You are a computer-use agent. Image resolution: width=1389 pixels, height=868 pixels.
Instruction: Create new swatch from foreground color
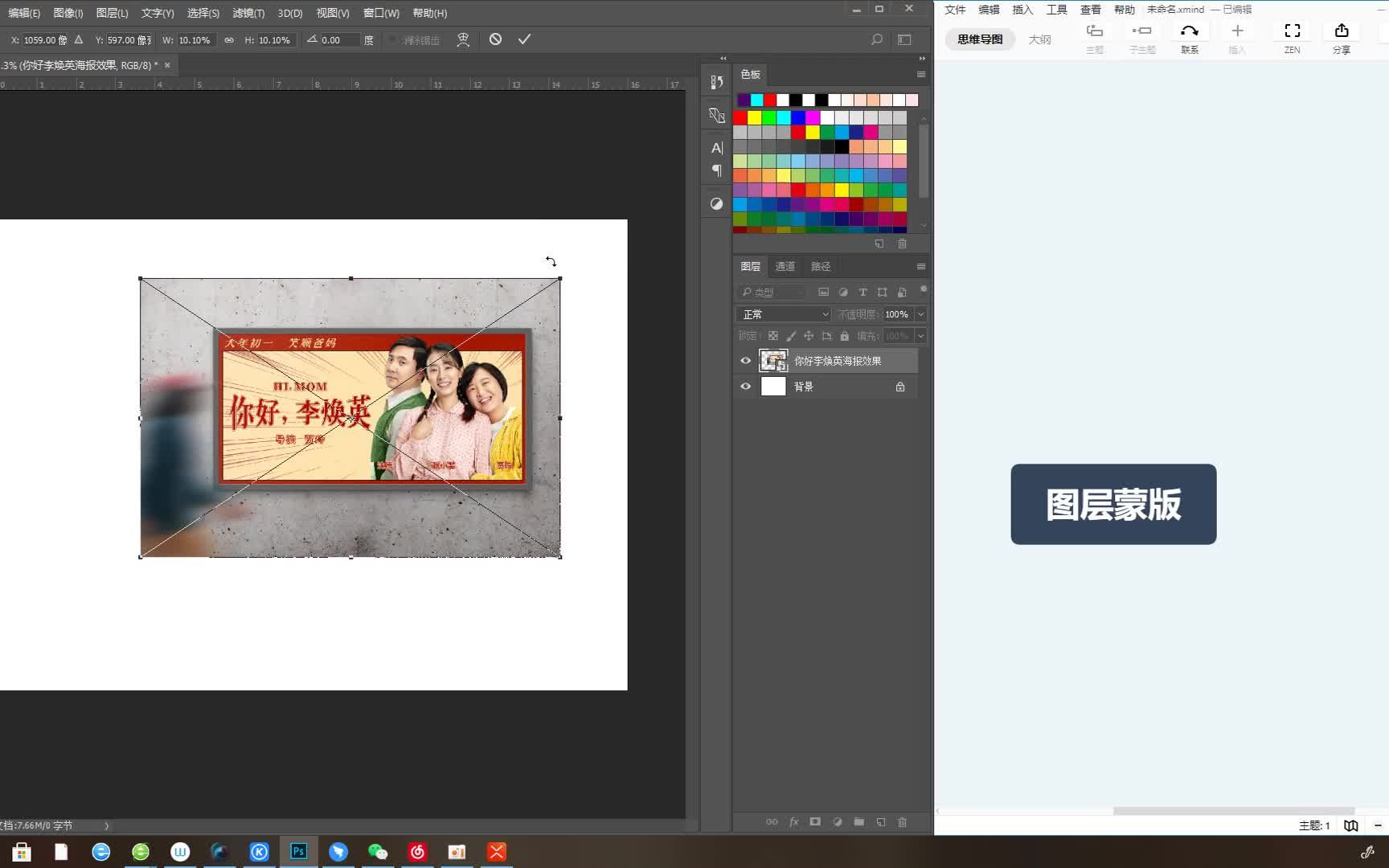pos(879,244)
